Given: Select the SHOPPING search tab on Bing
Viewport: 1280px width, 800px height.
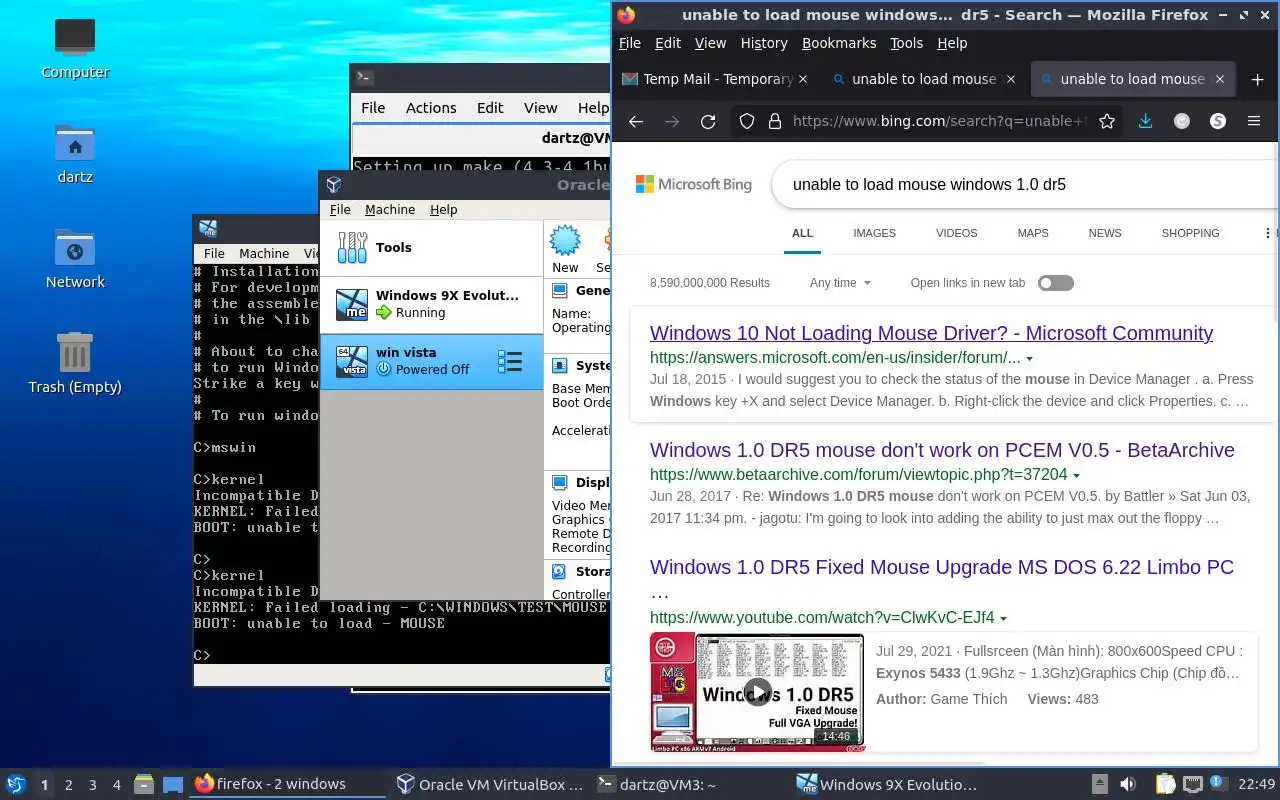Looking at the screenshot, I should point(1190,233).
